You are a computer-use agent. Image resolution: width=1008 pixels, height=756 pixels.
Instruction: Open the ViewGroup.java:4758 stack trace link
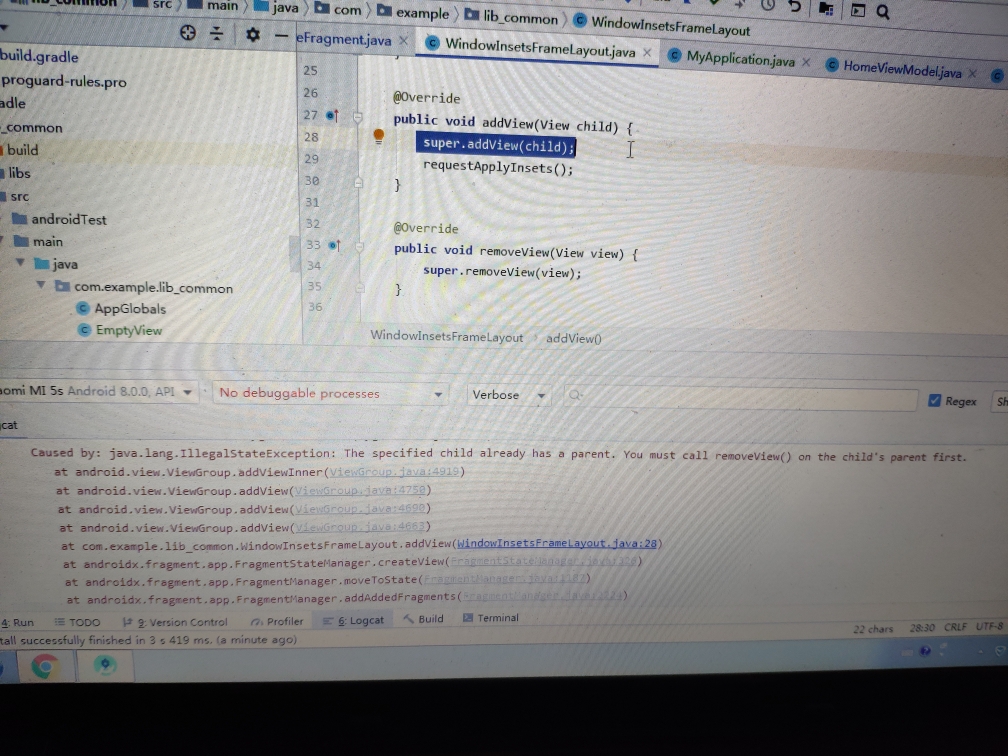[x=361, y=490]
